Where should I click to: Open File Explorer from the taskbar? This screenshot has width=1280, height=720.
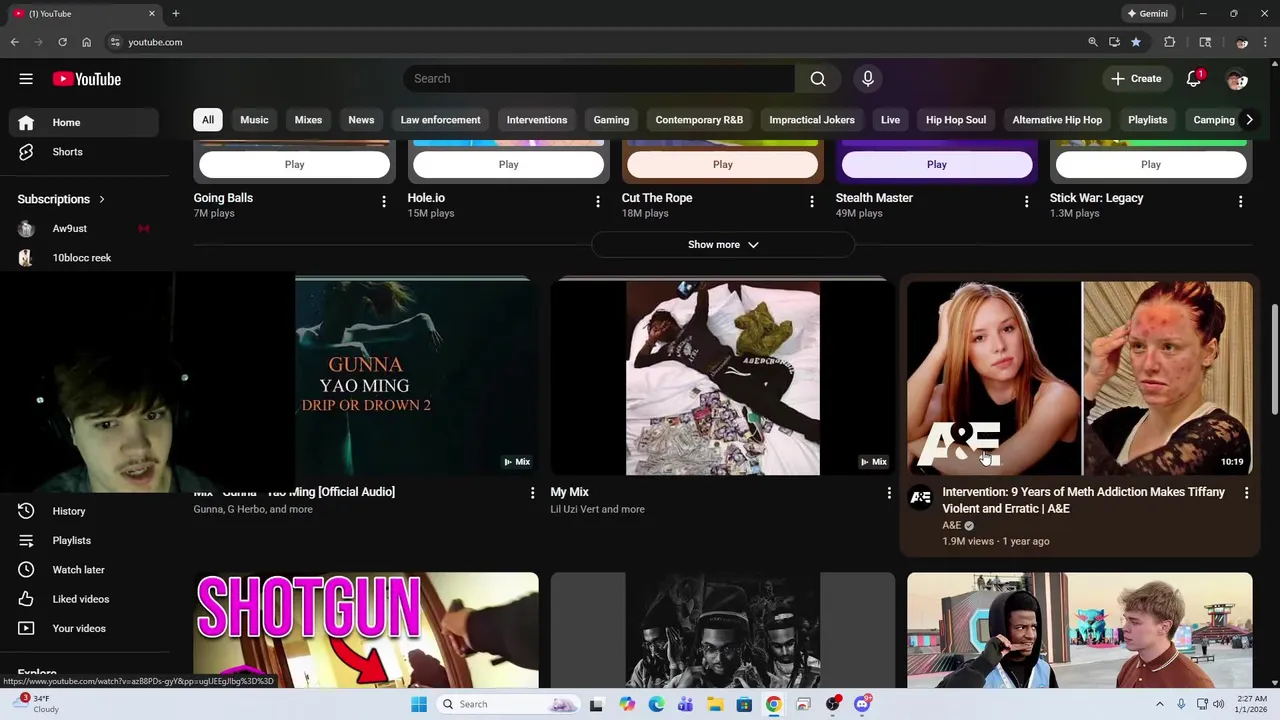click(715, 704)
